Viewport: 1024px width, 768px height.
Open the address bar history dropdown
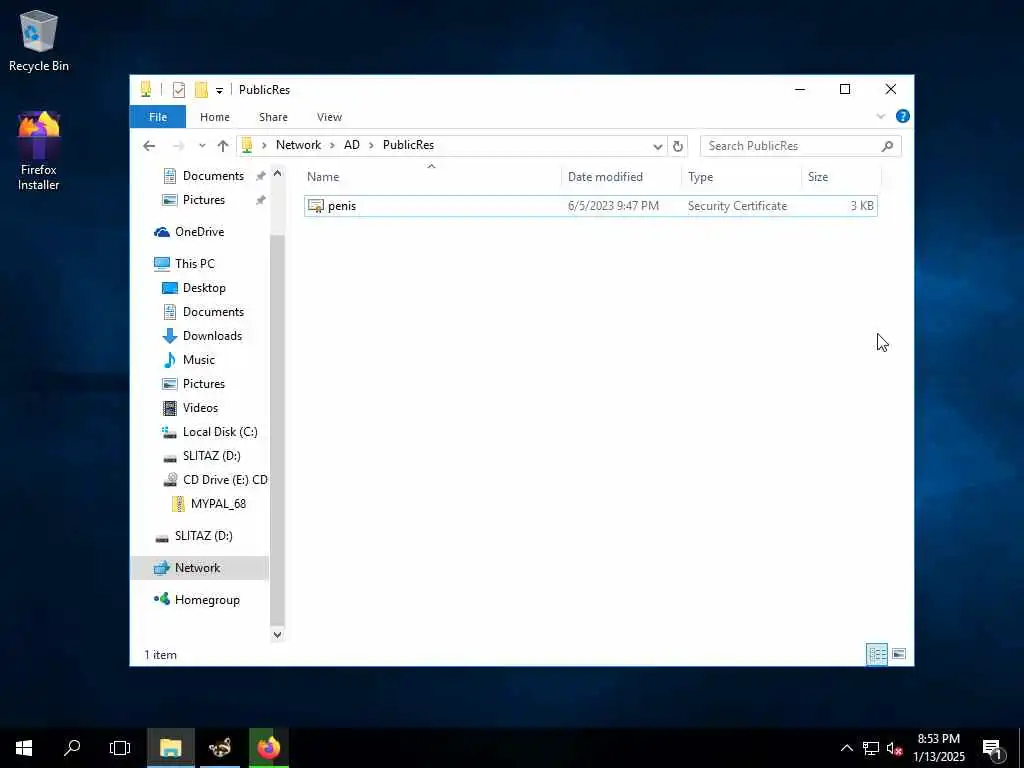coord(658,146)
